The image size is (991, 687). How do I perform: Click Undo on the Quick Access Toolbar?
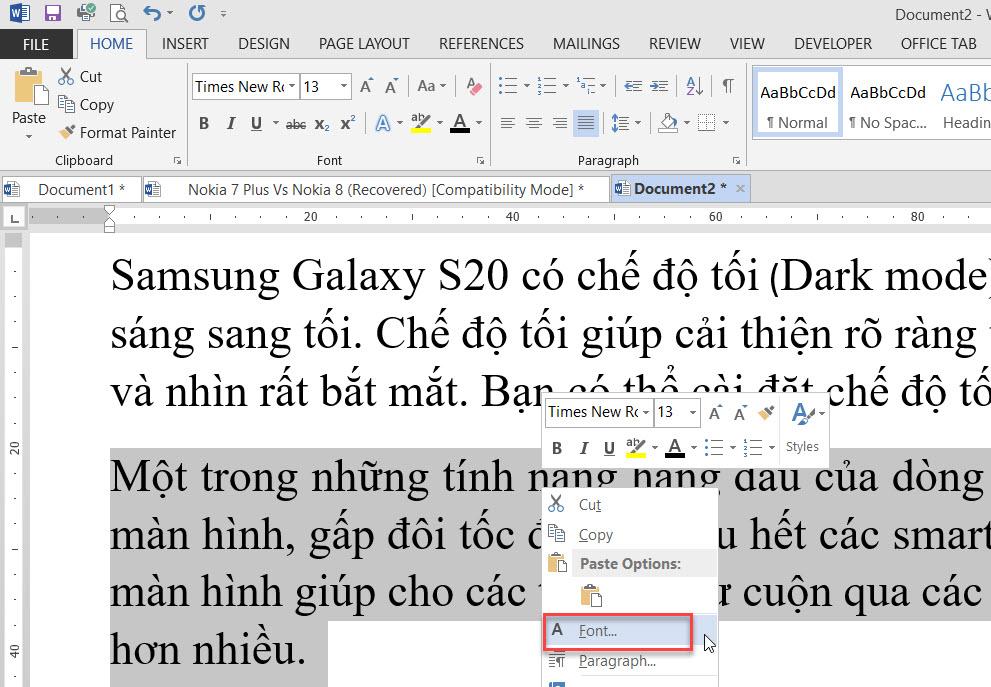click(x=153, y=12)
